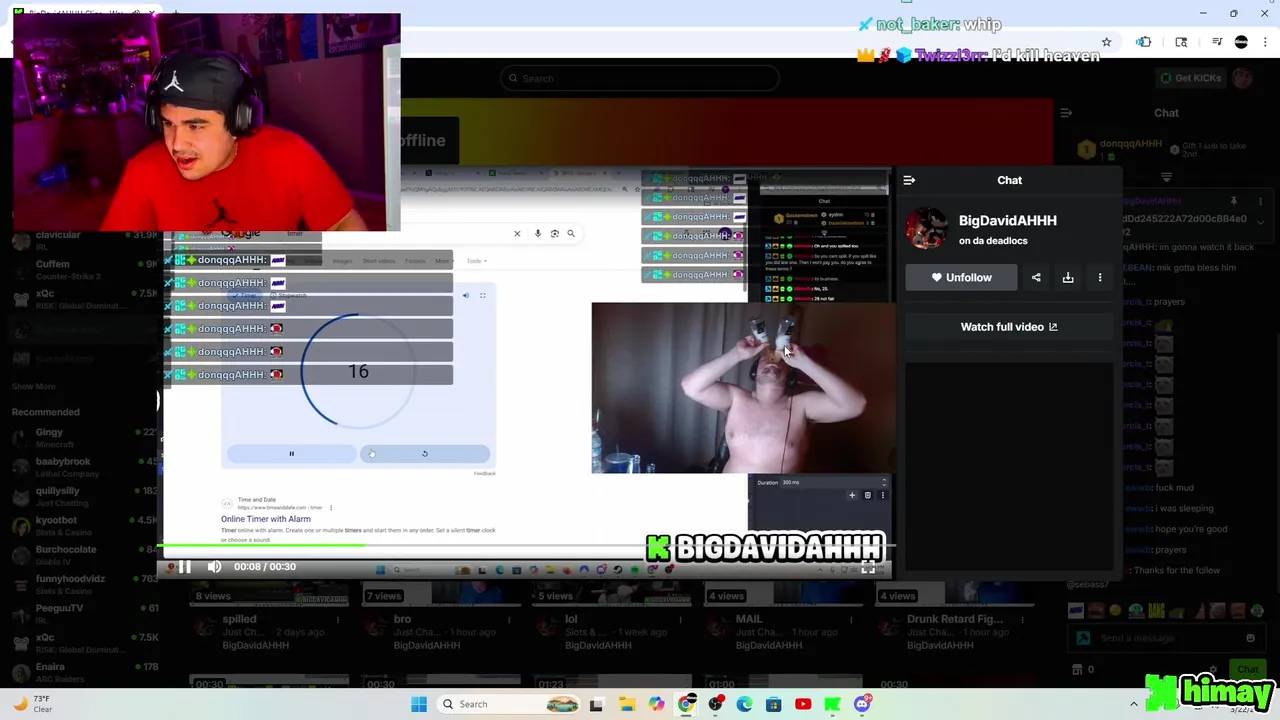Open BigDavidAHHH profile avatar
Image resolution: width=1280 pixels, height=720 pixels.
(927, 229)
